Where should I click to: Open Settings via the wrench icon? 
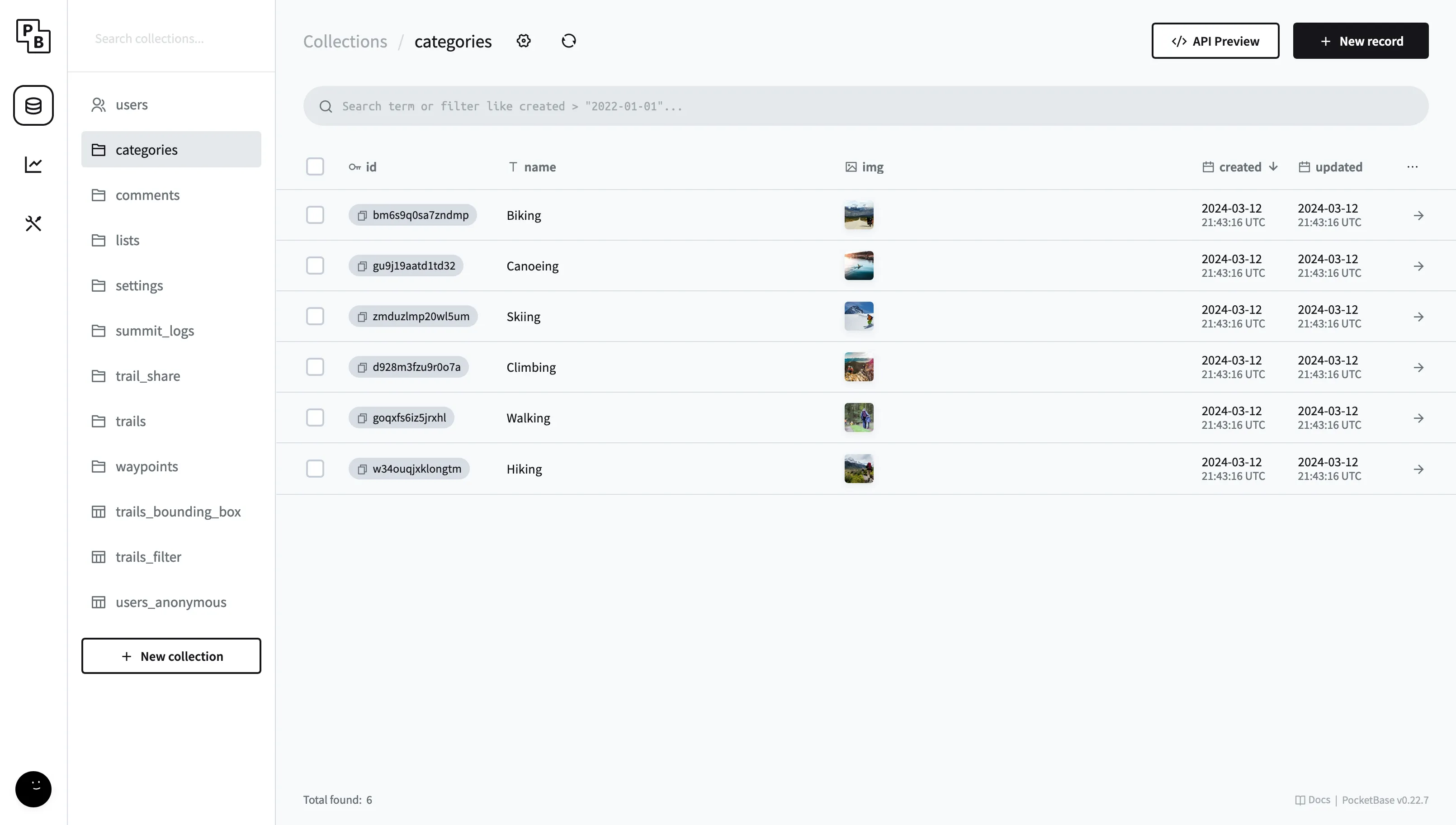(33, 223)
